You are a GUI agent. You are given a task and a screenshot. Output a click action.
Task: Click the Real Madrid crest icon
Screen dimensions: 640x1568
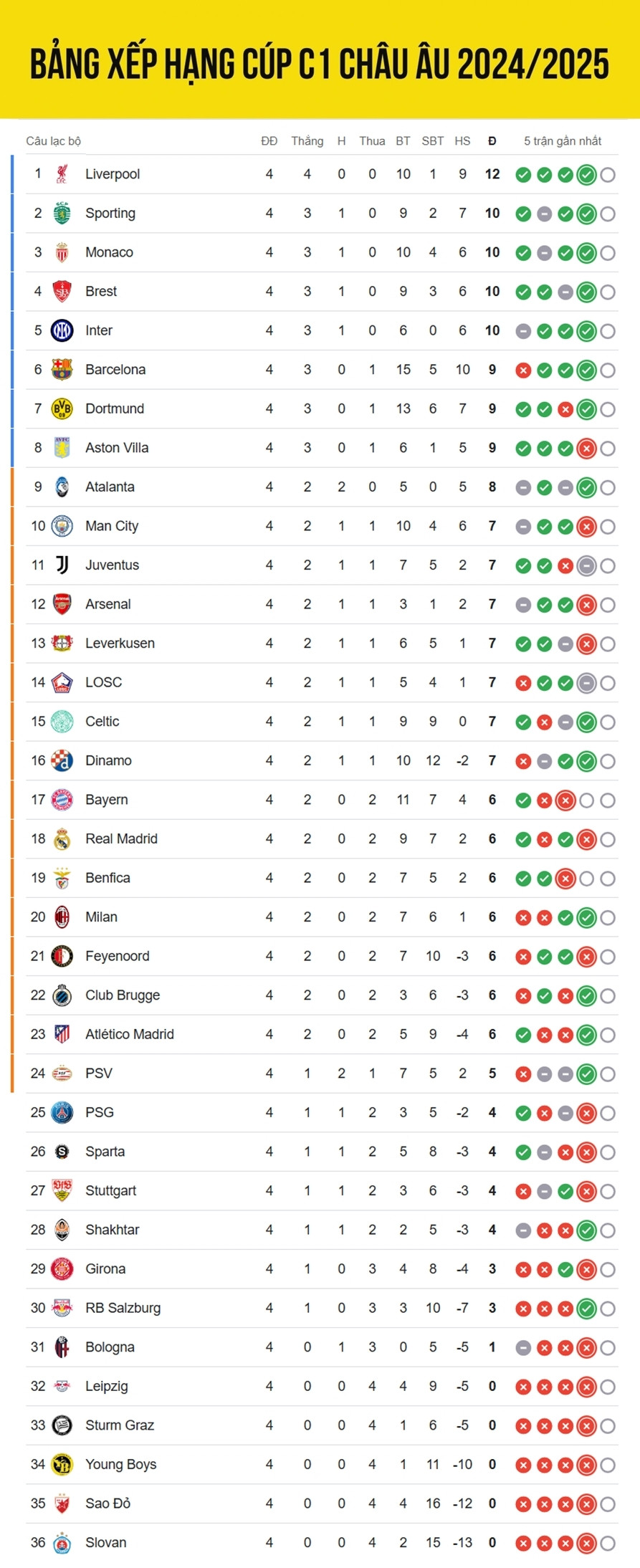62,838
